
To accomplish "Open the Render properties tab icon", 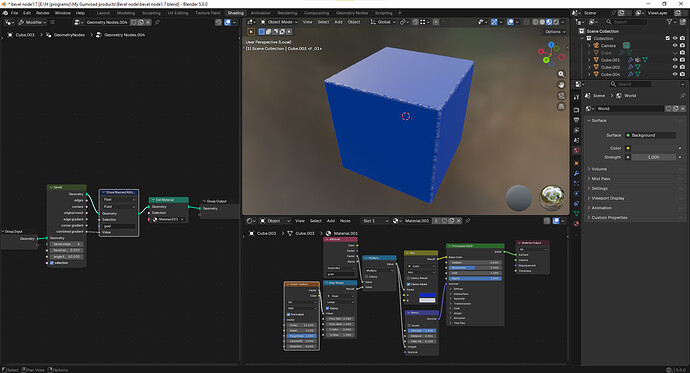I will tap(576, 109).
